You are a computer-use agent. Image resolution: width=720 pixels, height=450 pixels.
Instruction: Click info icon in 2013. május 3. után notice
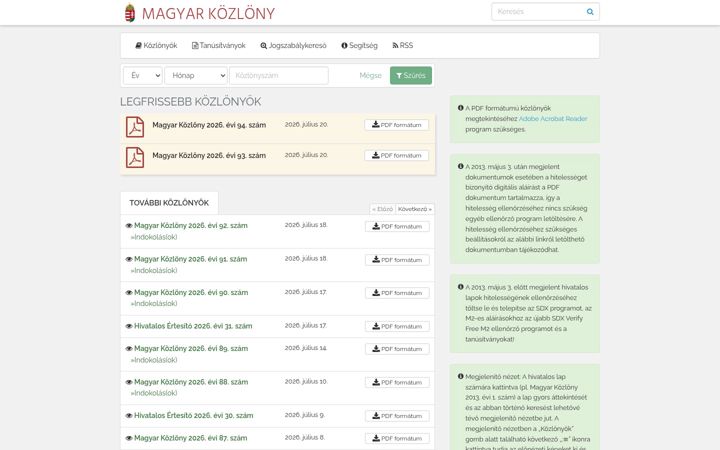pyautogui.click(x=461, y=166)
